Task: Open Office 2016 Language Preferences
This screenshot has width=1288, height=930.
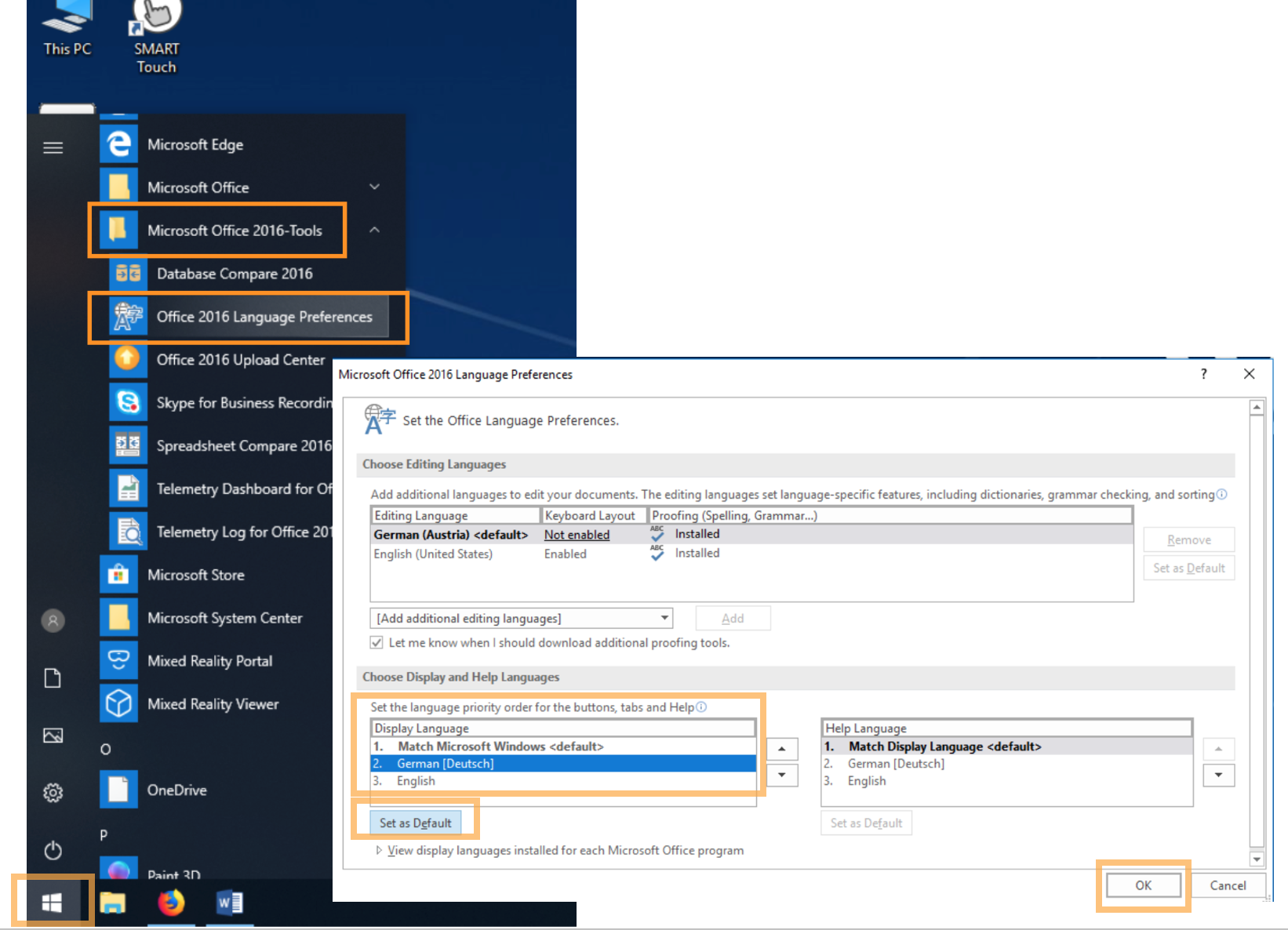Action: [x=249, y=317]
